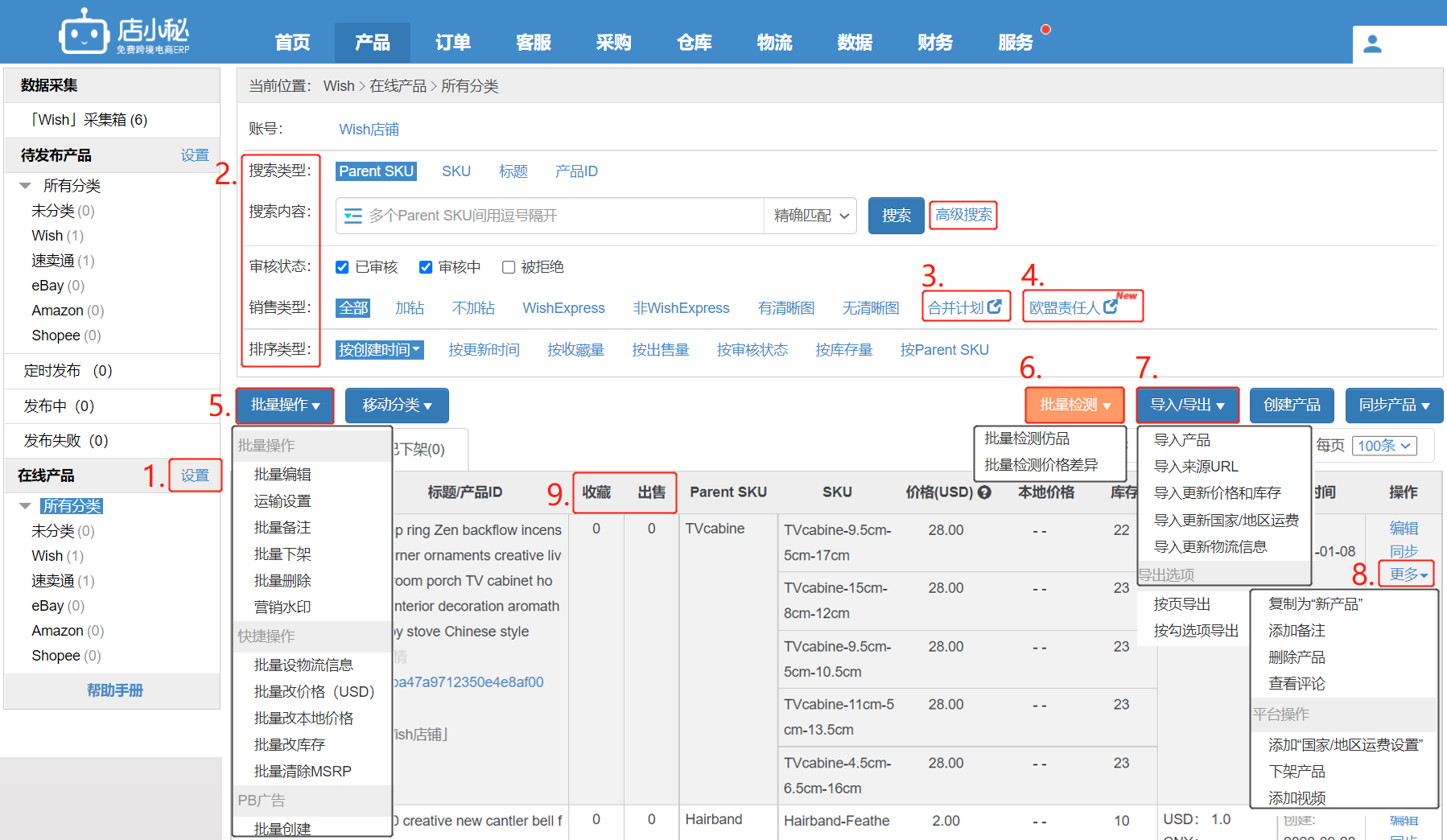Screen dimensions: 1447x840
Task: Select Shopee (0) under 待发布产品
Action: click(x=66, y=336)
